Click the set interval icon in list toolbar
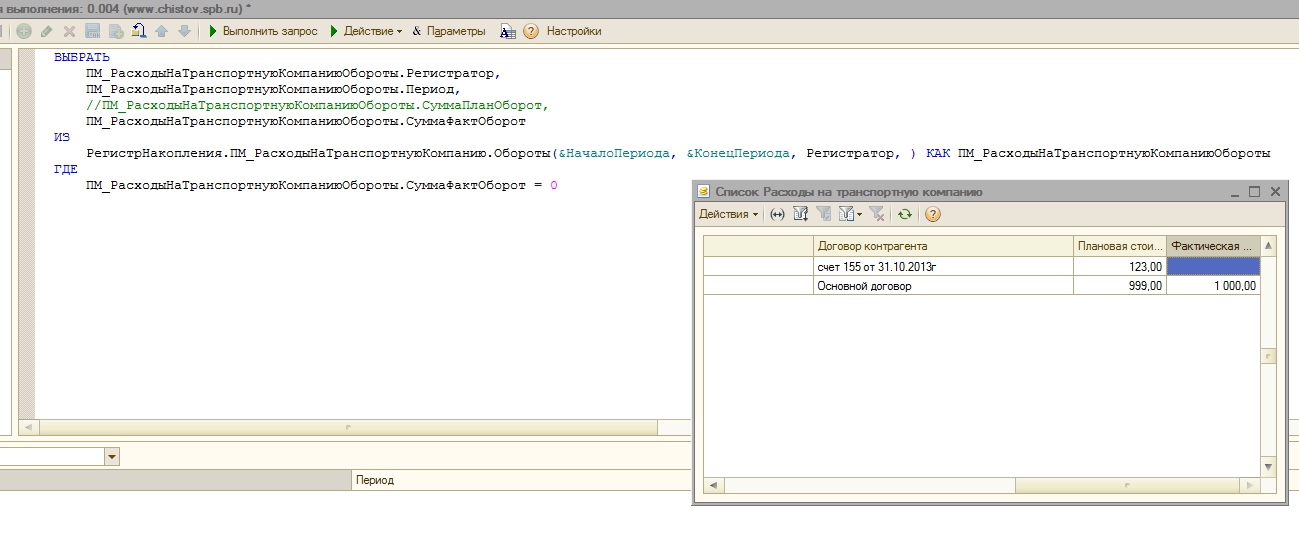Screen dimensions: 1299x546 777,214
